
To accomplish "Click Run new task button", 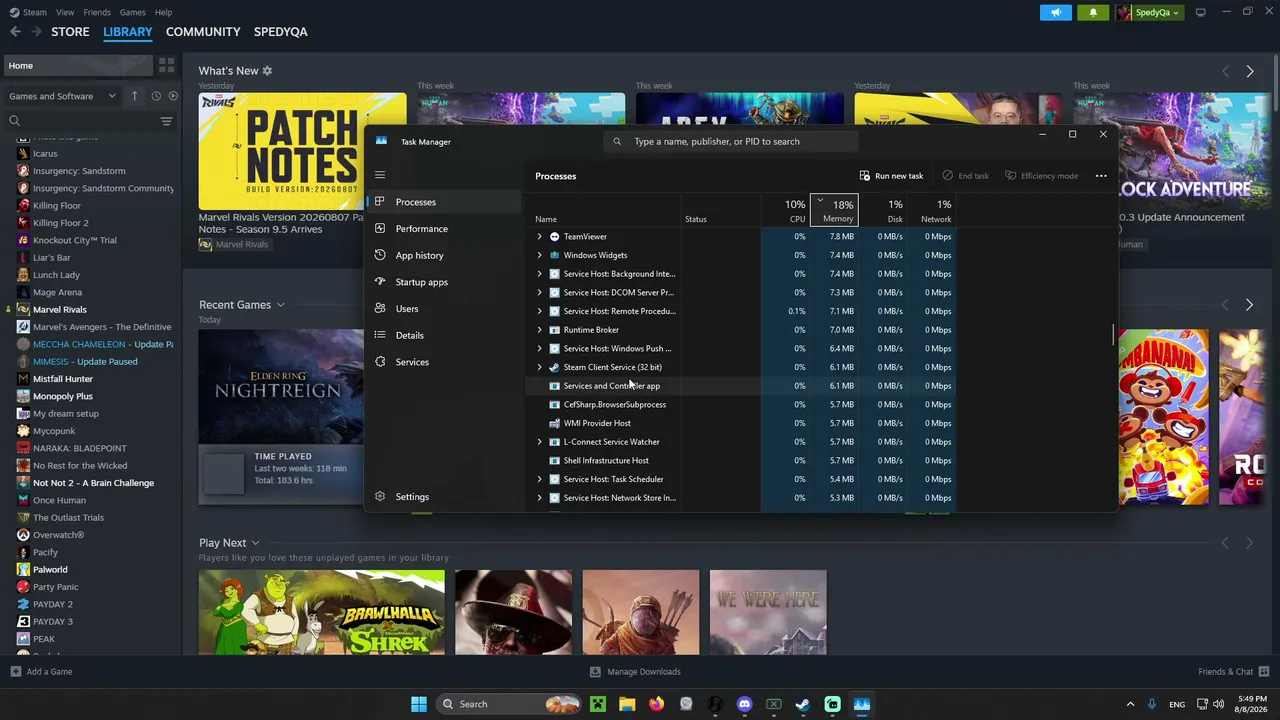I will pos(891,176).
